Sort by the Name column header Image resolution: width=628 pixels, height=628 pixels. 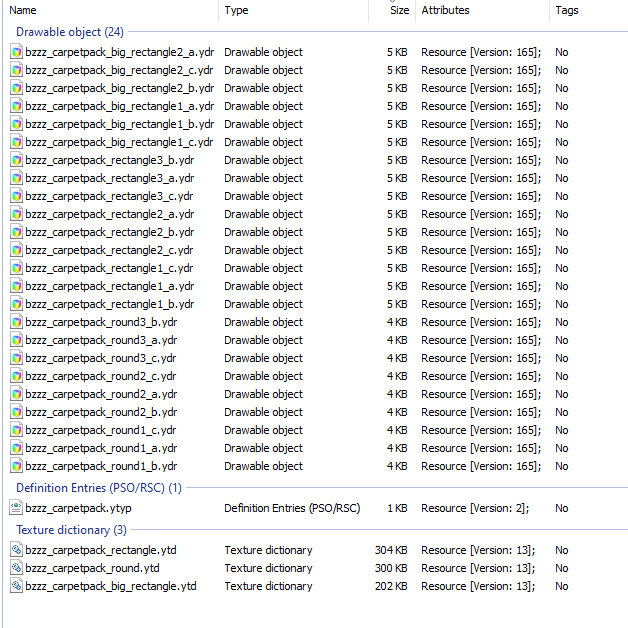(111, 10)
